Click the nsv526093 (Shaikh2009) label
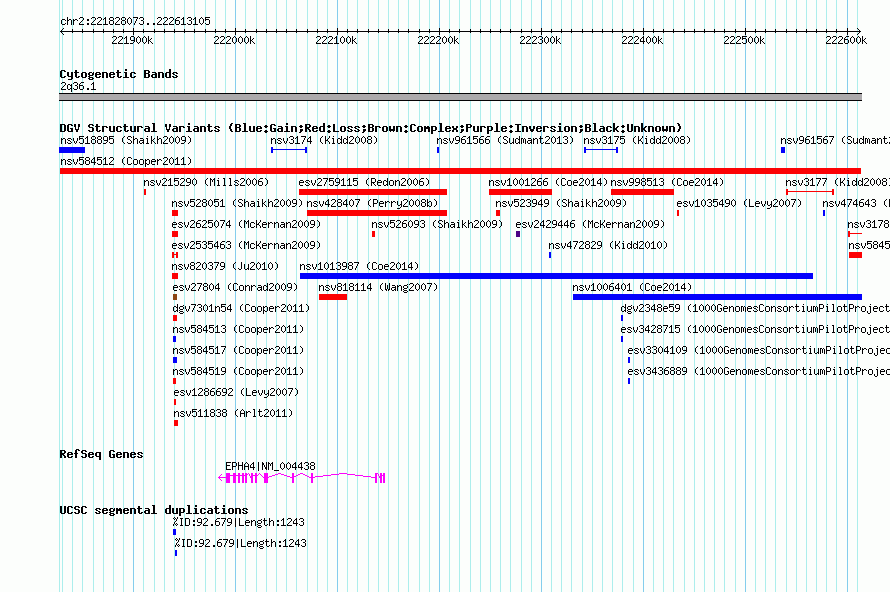This screenshot has width=890, height=592. 437,224
